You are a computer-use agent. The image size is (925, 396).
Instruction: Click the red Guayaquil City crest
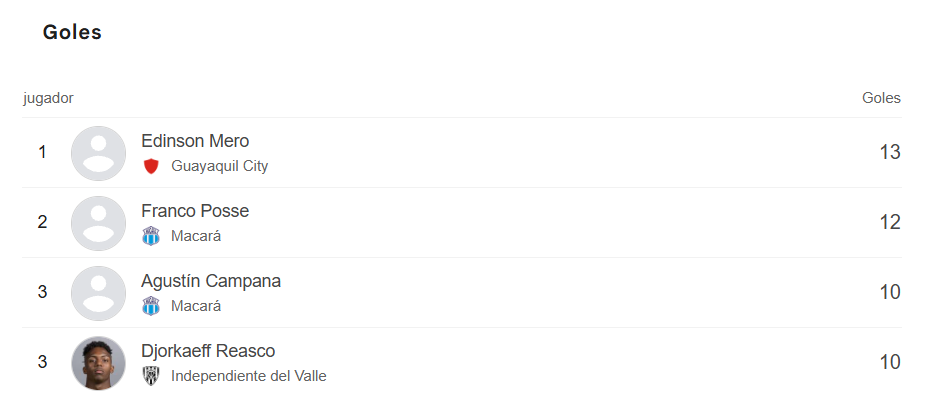151,166
